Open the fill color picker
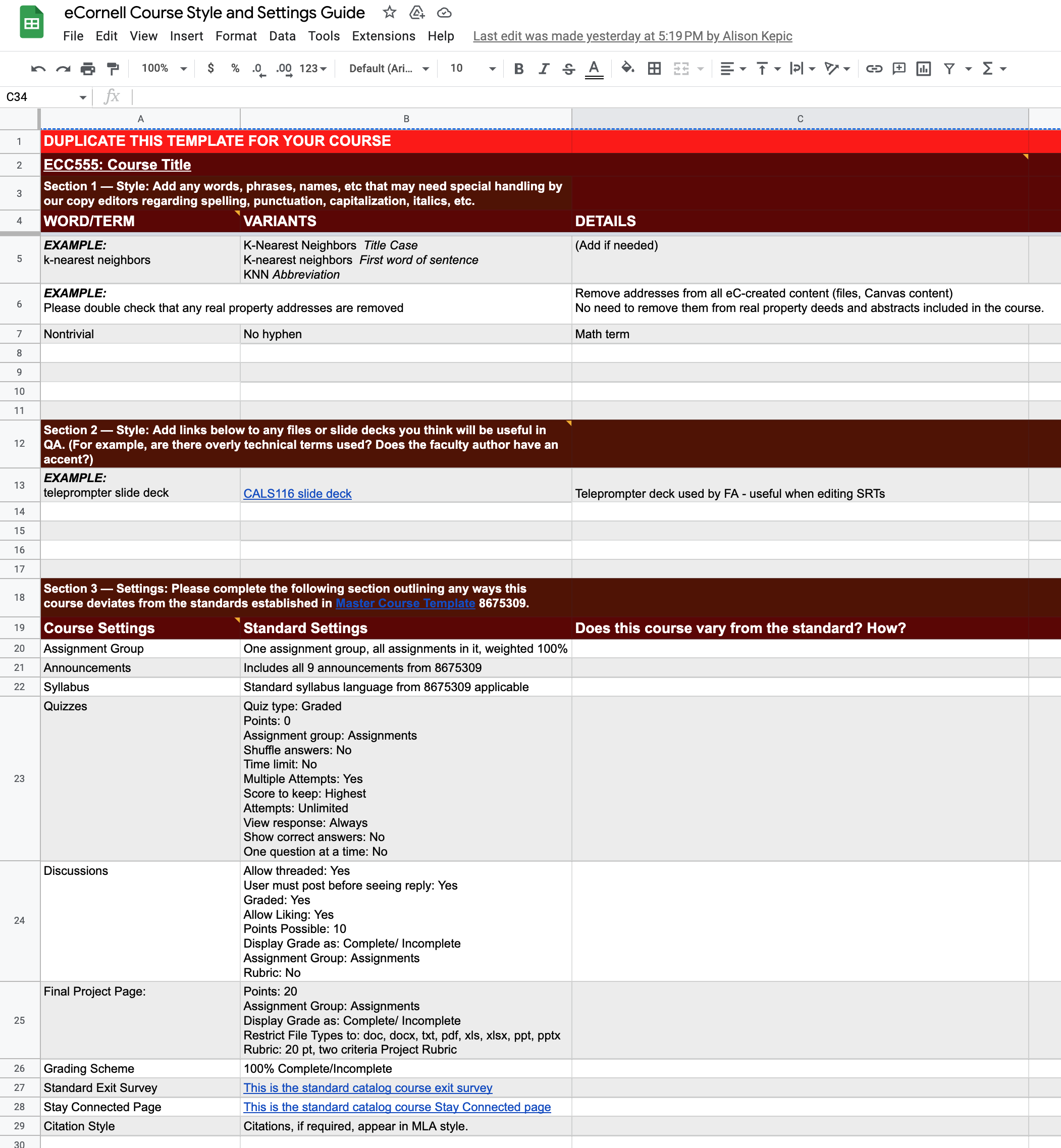Screen dimensions: 1061x1148 627,69
